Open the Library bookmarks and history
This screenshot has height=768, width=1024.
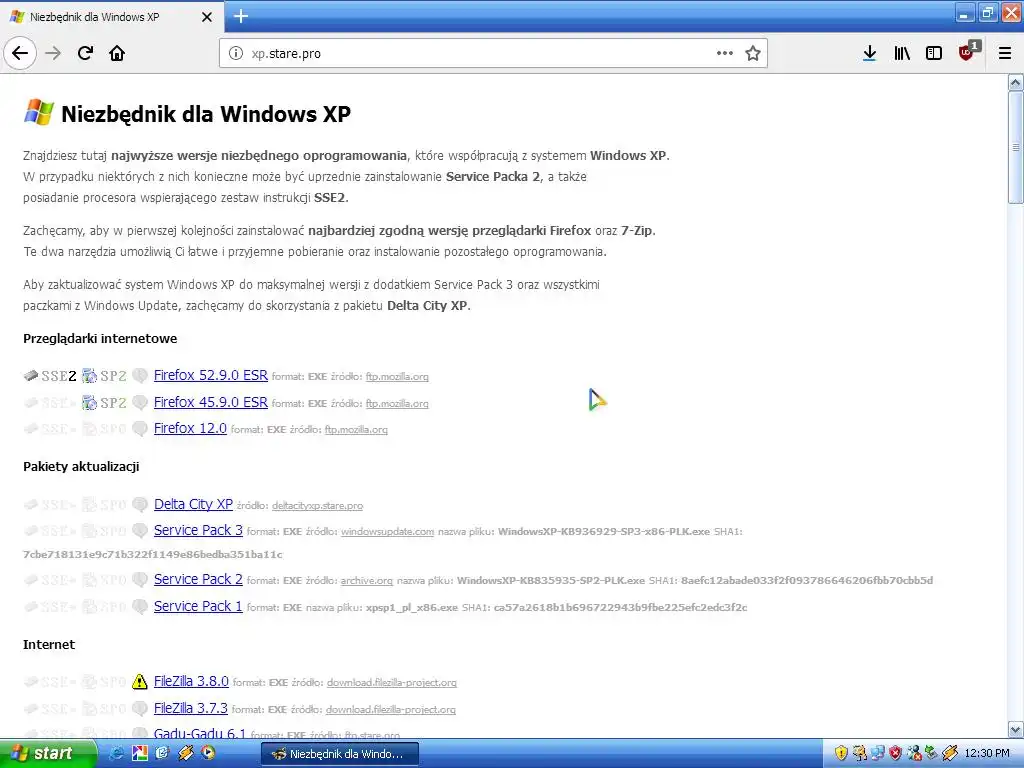[x=902, y=54]
